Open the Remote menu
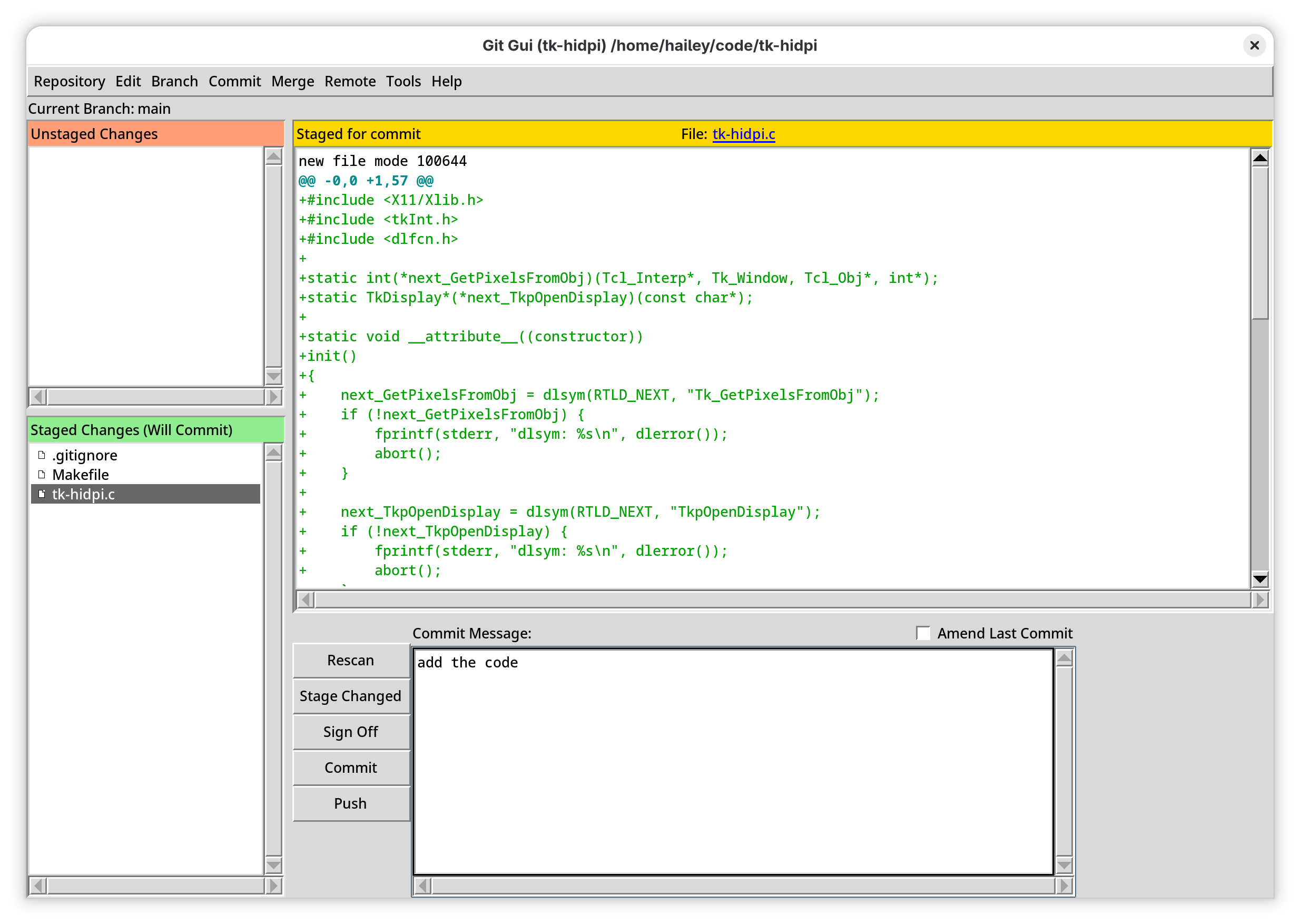 pos(350,81)
